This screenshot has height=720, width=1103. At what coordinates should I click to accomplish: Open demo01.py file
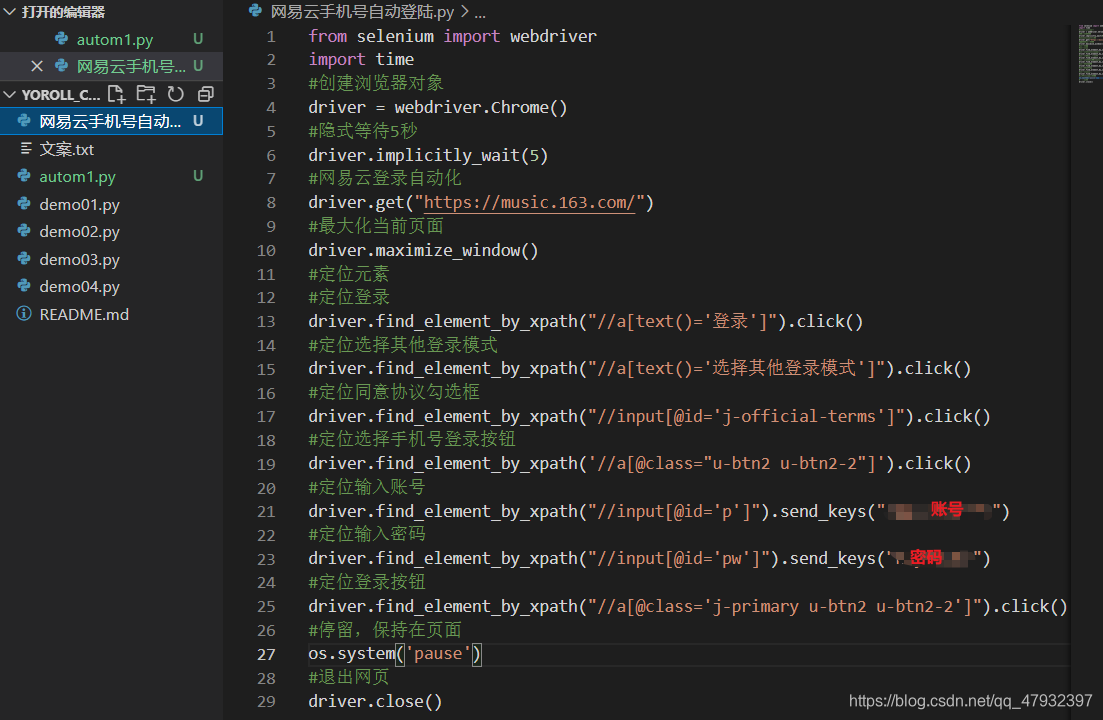(79, 205)
